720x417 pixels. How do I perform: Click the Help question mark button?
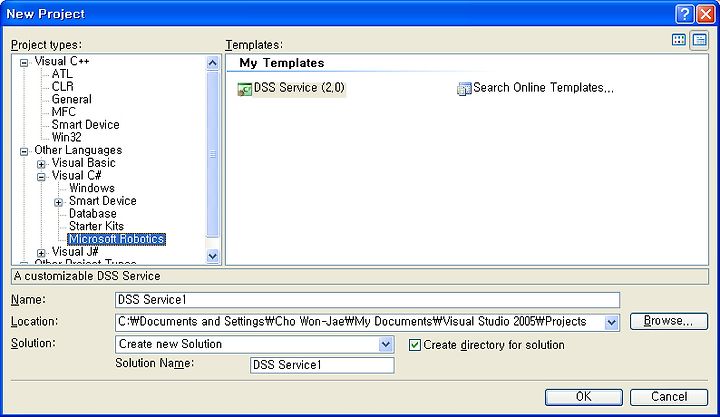click(684, 14)
